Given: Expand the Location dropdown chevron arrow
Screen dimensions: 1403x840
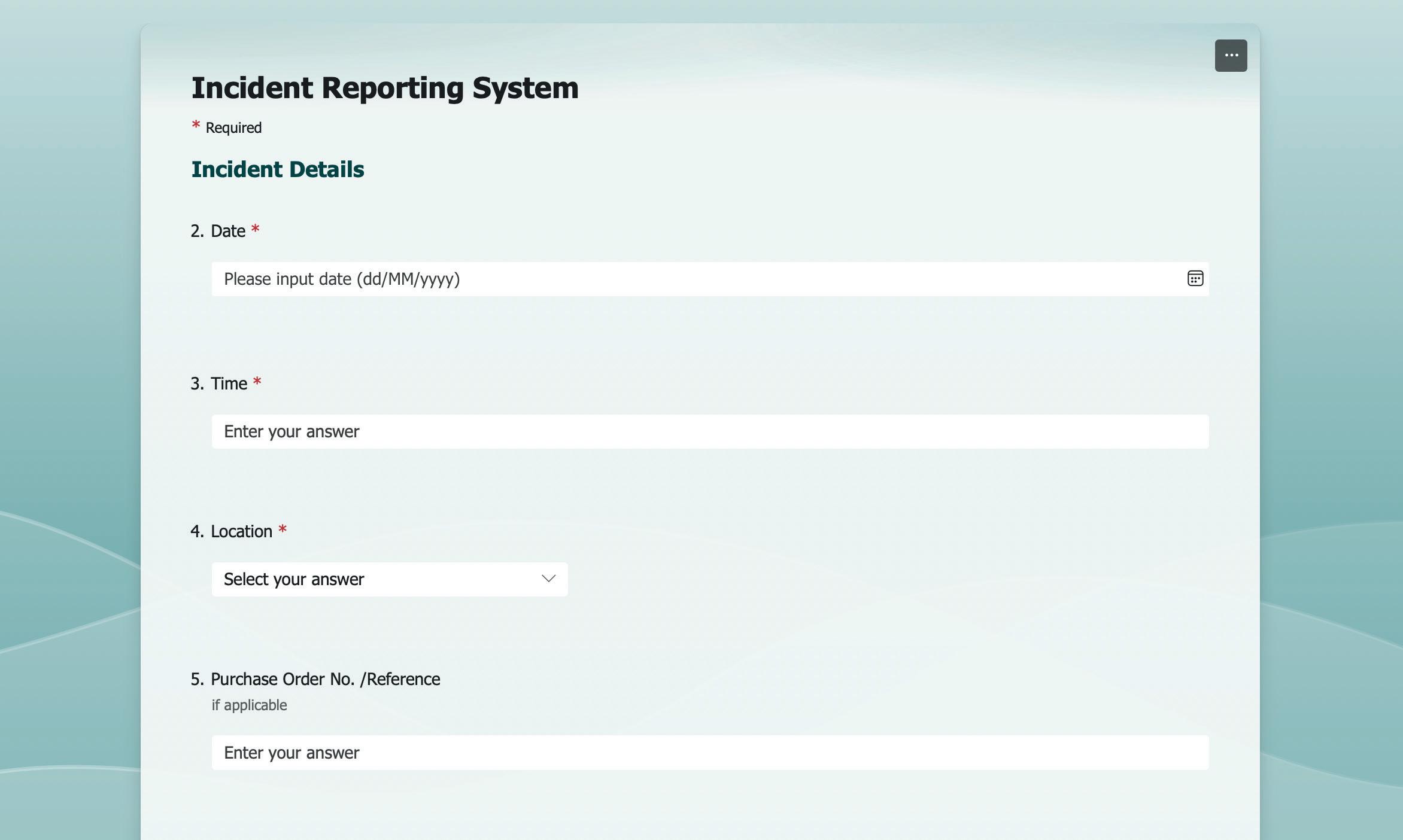Looking at the screenshot, I should click(548, 579).
